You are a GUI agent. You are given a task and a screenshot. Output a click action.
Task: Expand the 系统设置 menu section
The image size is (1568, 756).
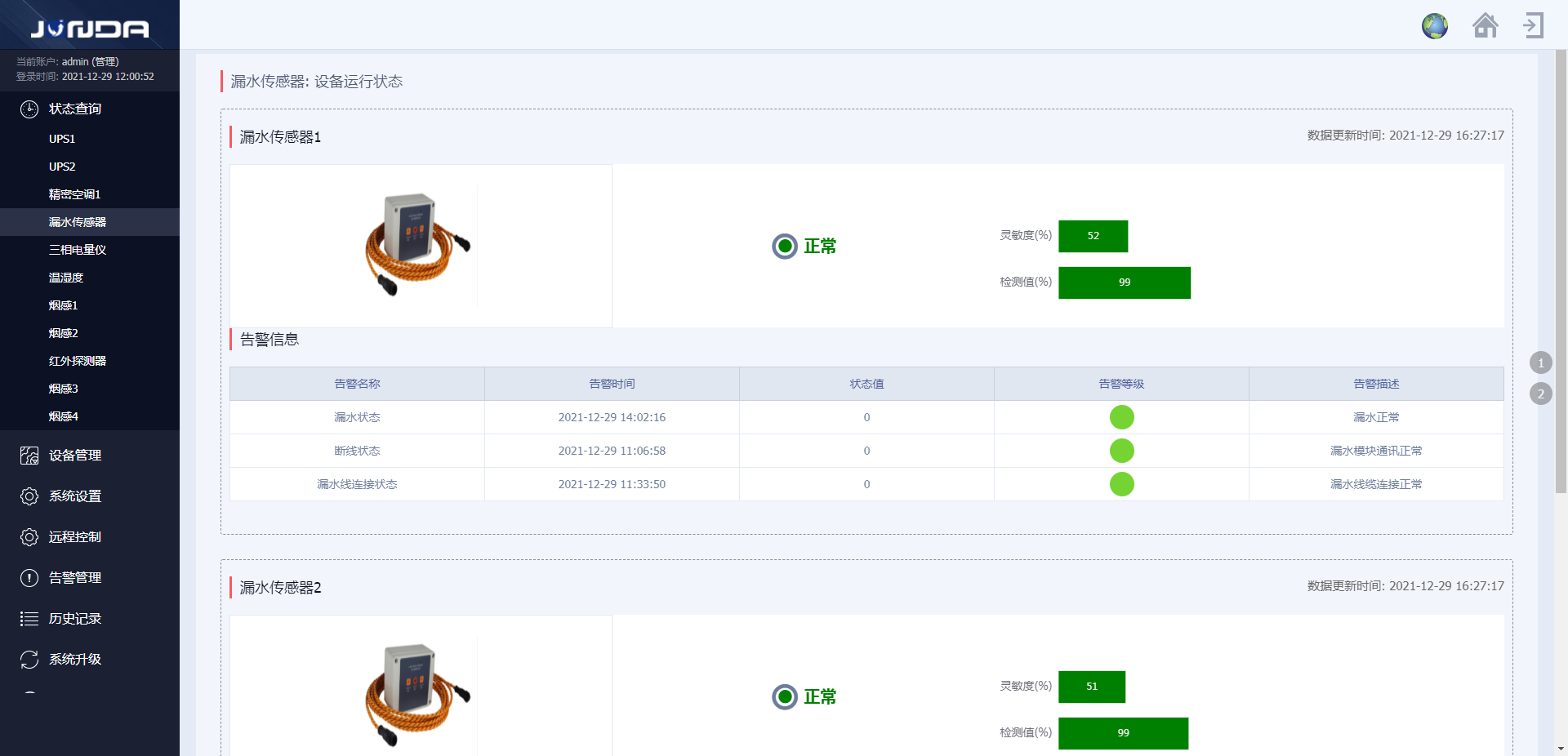click(x=74, y=496)
